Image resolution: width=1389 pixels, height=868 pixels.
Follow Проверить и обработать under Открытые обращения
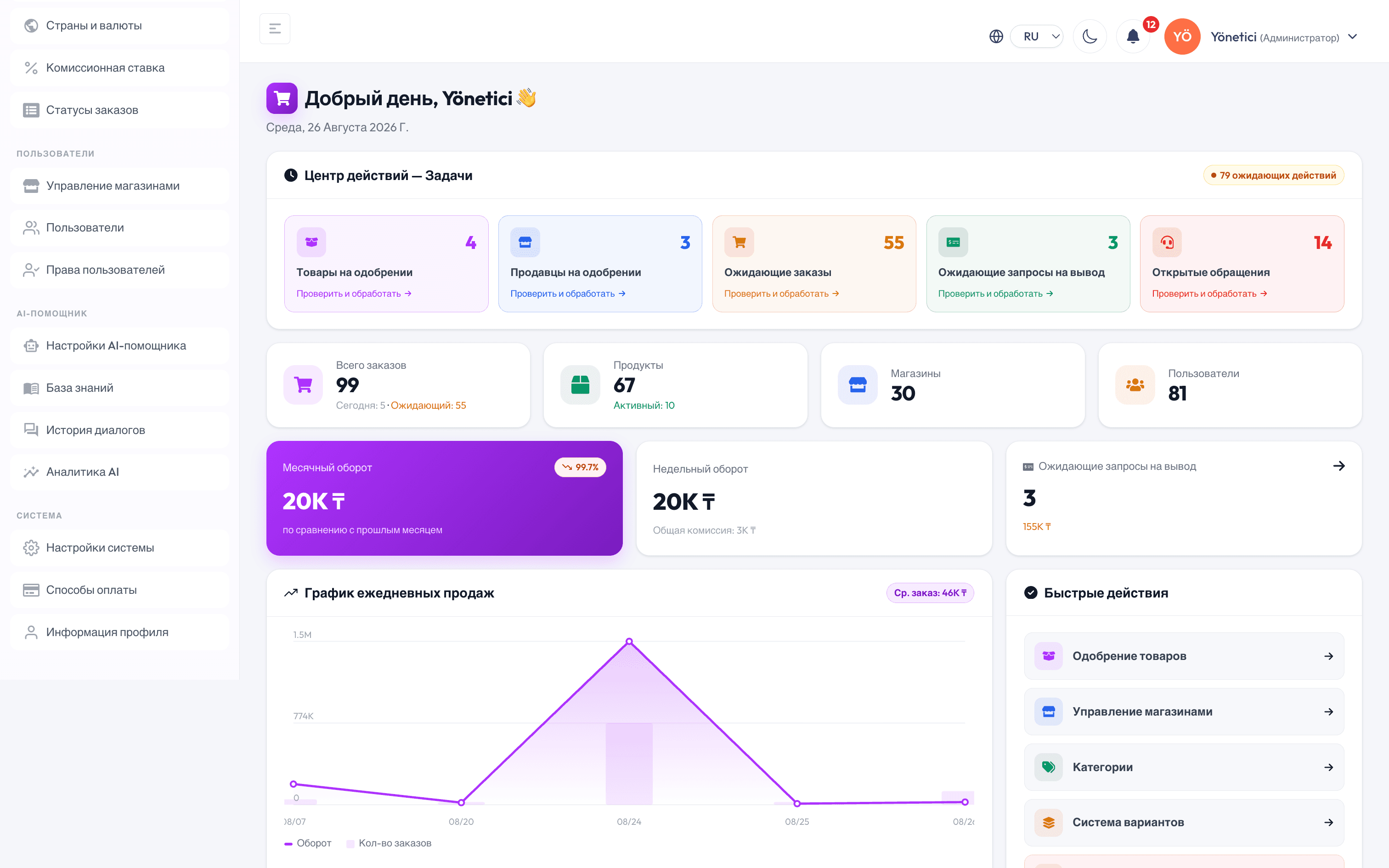tap(1209, 293)
